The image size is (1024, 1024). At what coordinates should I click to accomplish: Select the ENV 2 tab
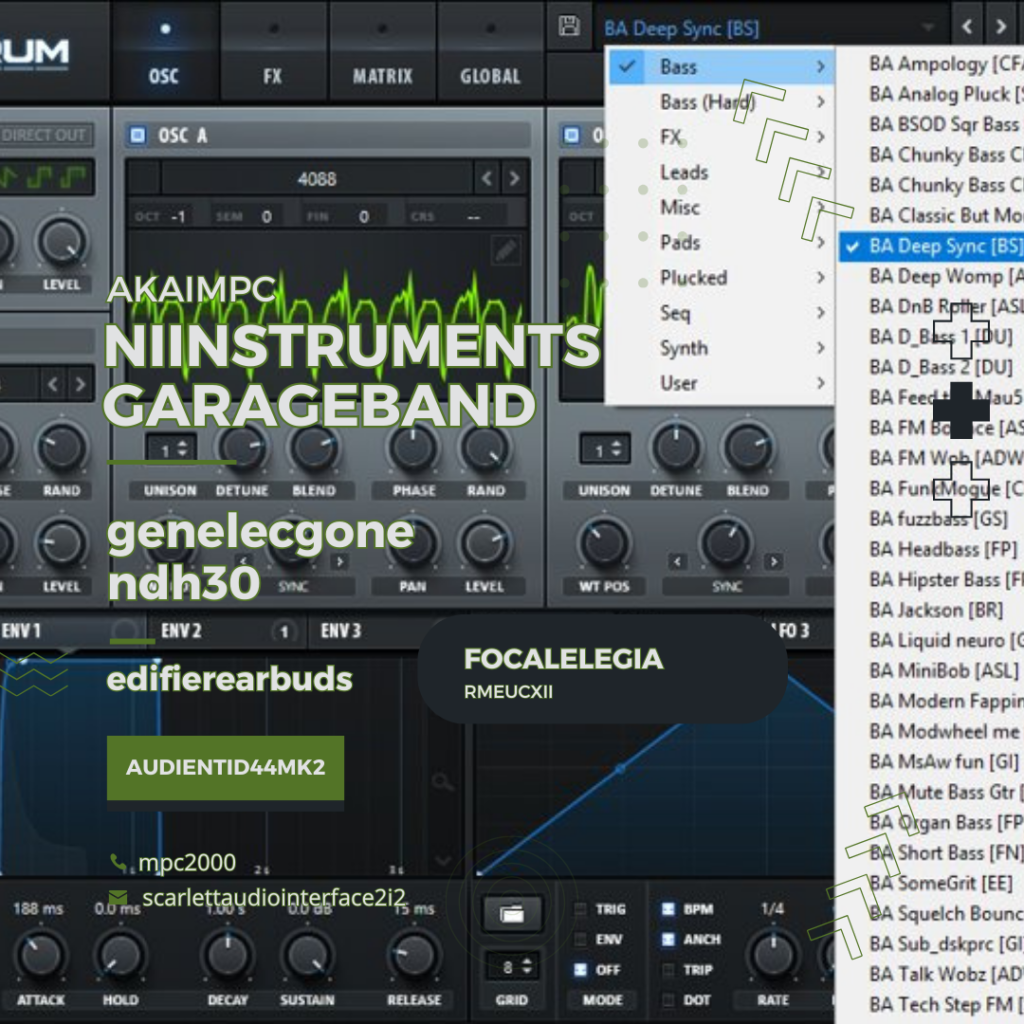coord(225,631)
